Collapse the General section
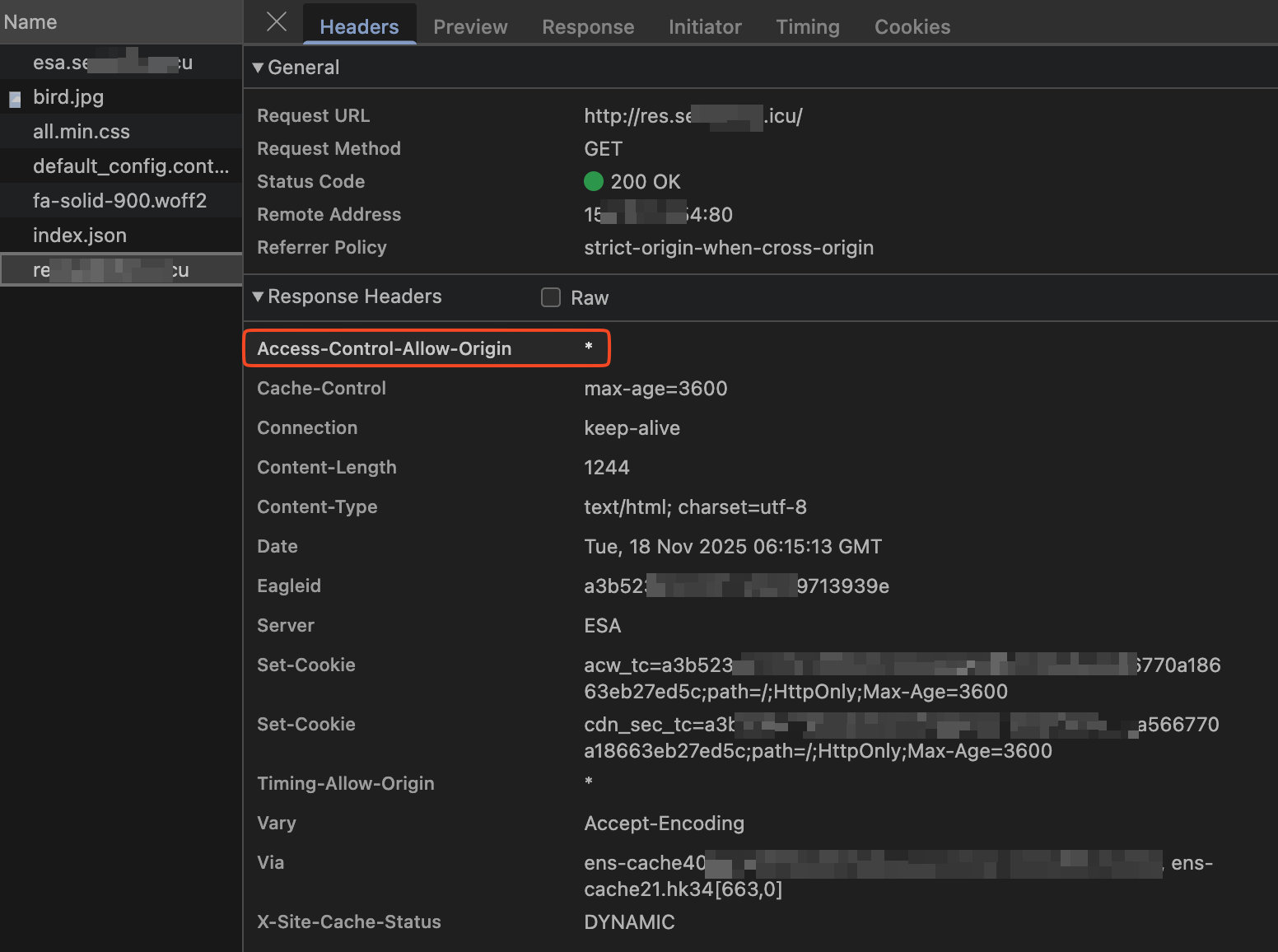Screen dimensions: 1278x952 tap(259, 68)
